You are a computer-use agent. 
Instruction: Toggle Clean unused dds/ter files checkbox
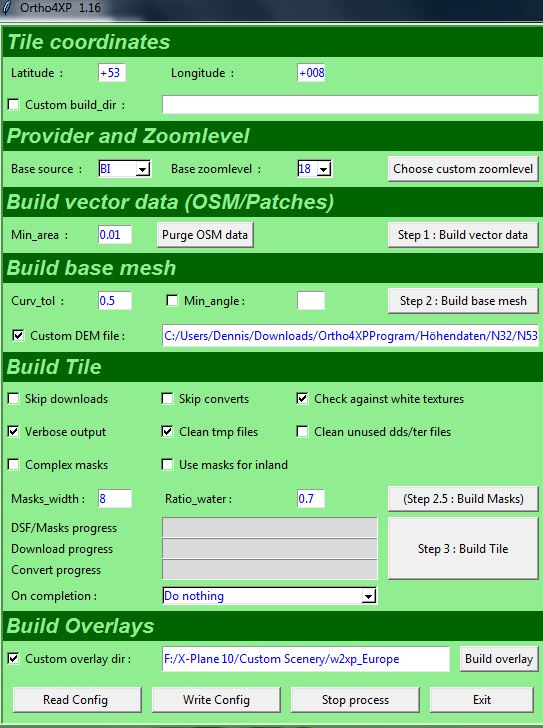point(302,431)
